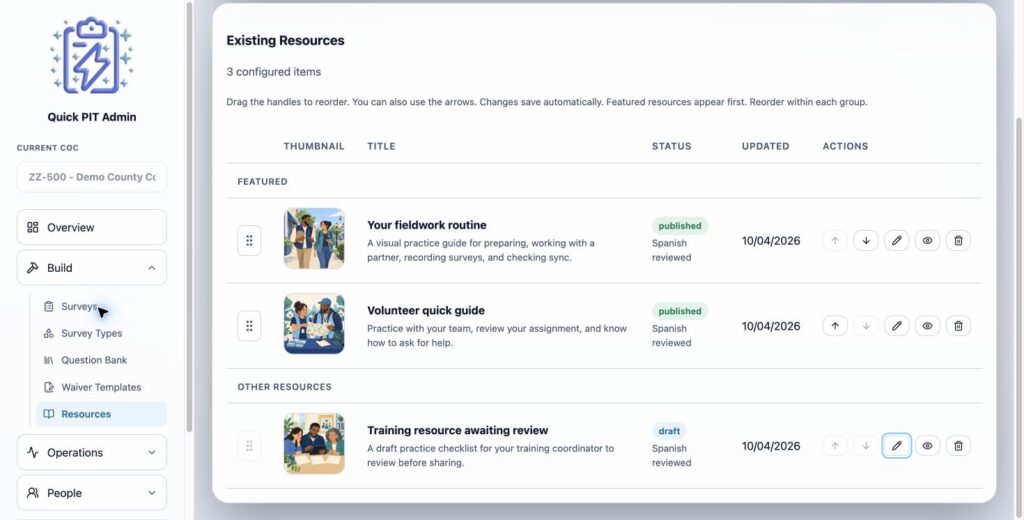Image resolution: width=1024 pixels, height=520 pixels.
Task: Move Training resource awaiting review down
Action: tap(866, 446)
